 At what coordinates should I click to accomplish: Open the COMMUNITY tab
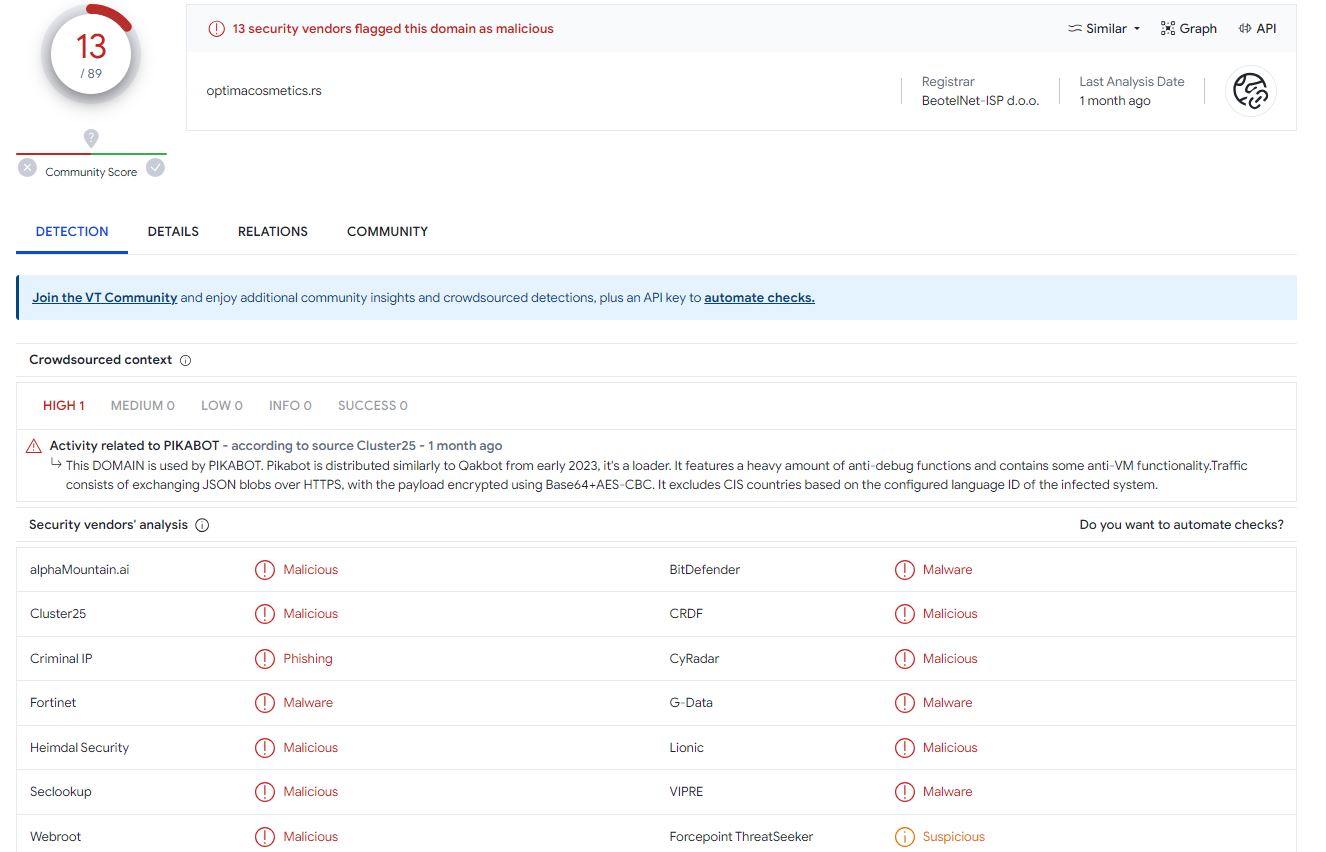tap(387, 232)
